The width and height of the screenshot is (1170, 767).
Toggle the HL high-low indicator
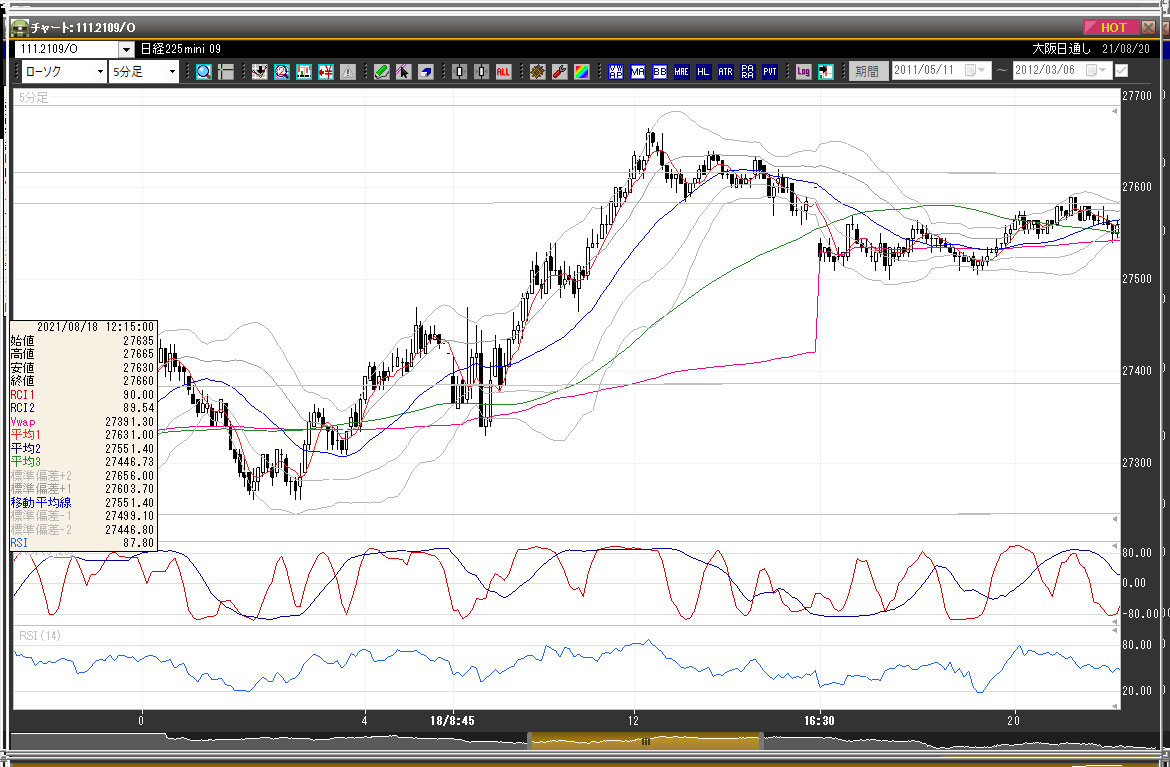pyautogui.click(x=703, y=72)
